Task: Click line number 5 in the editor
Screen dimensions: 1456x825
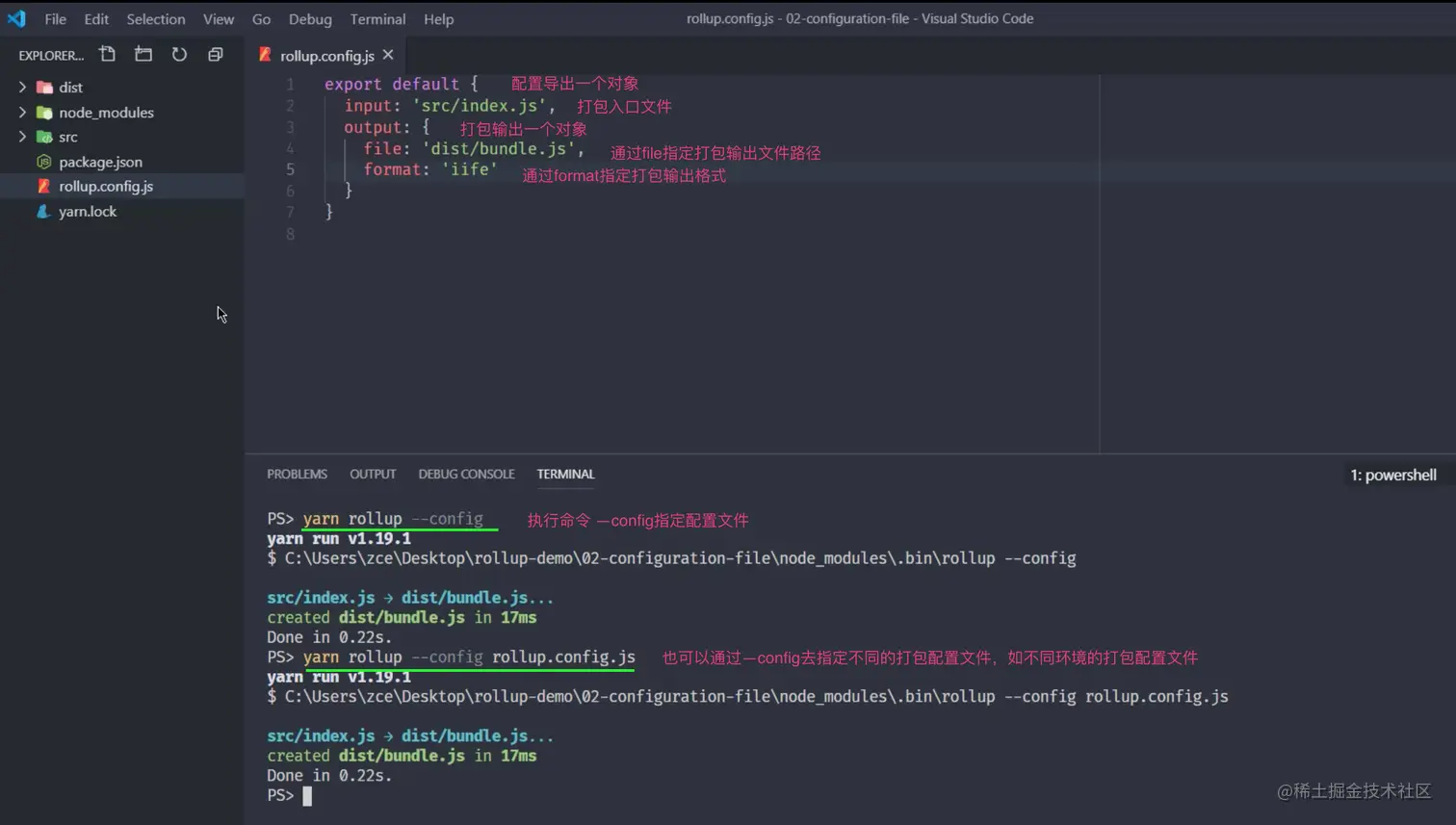Action: [290, 169]
